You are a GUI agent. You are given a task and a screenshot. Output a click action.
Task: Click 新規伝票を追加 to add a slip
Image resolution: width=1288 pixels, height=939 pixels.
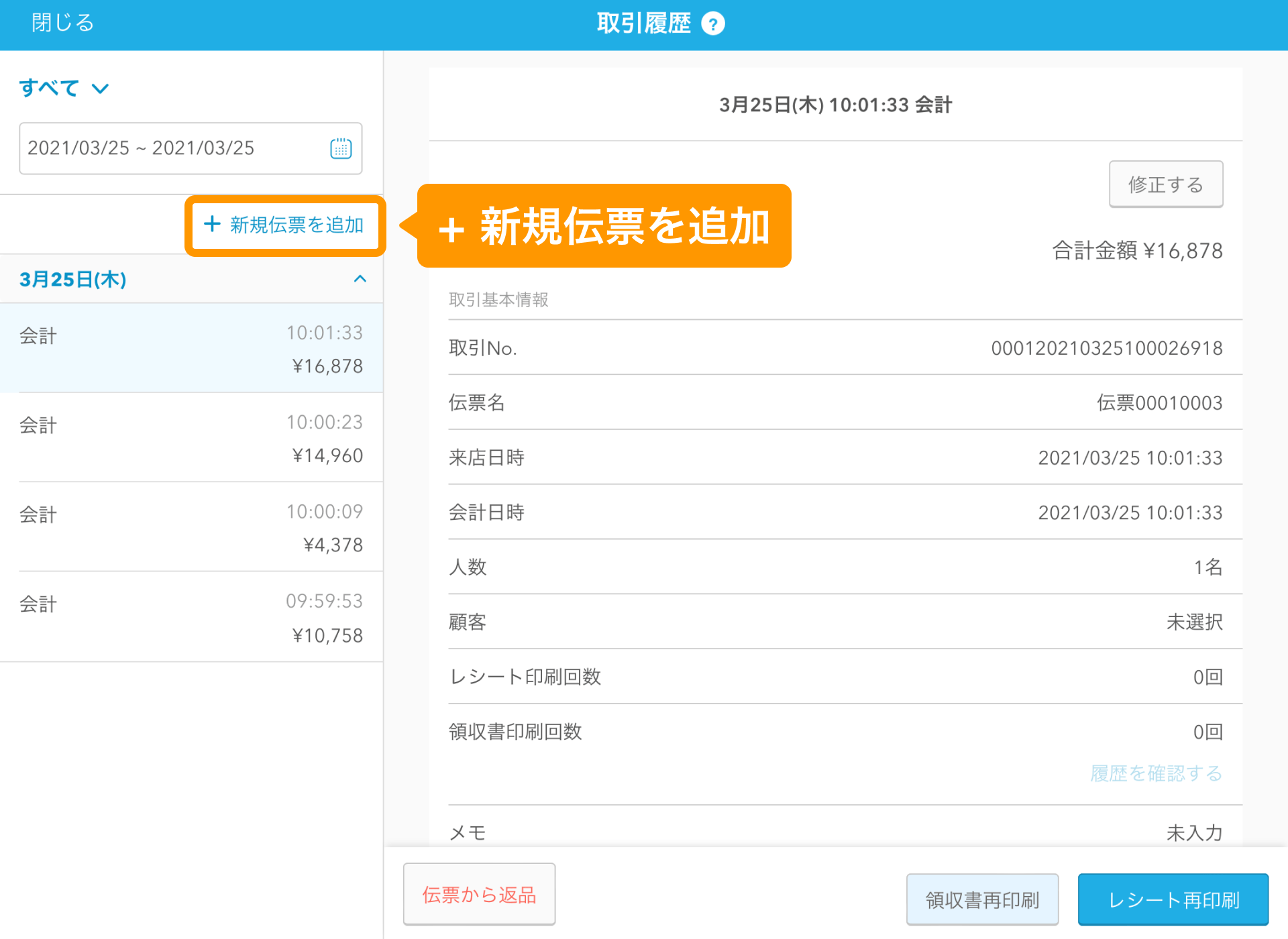[x=284, y=226]
